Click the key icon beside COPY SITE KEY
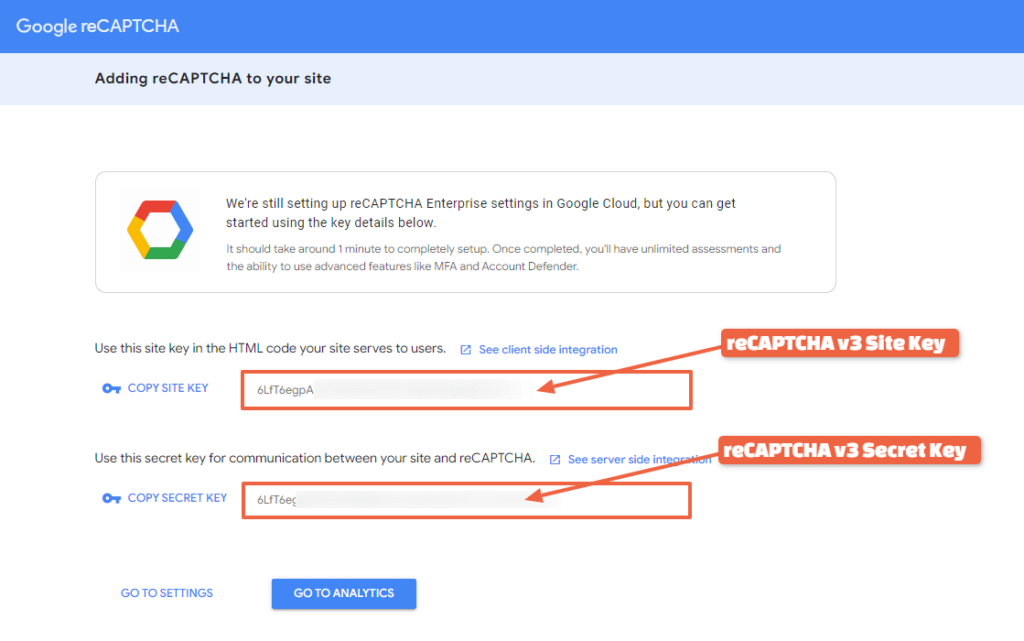The width and height of the screenshot is (1024, 641). click(112, 388)
